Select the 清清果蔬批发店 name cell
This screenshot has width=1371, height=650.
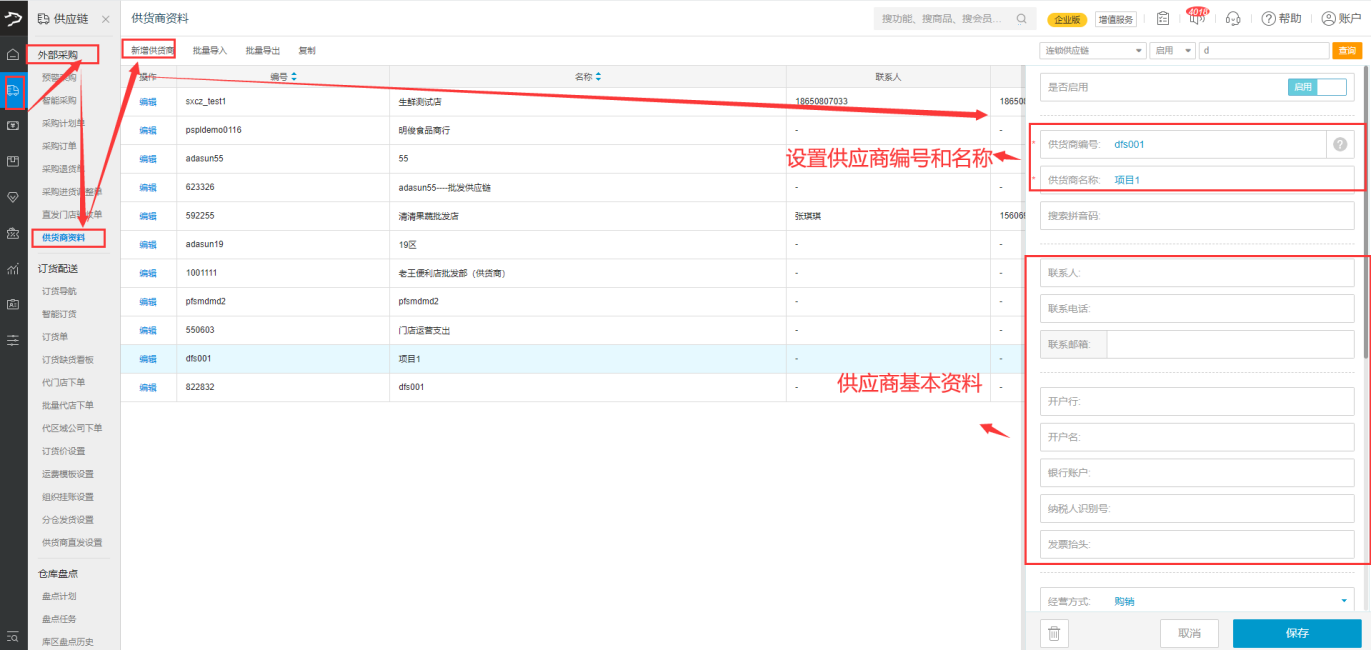point(590,216)
